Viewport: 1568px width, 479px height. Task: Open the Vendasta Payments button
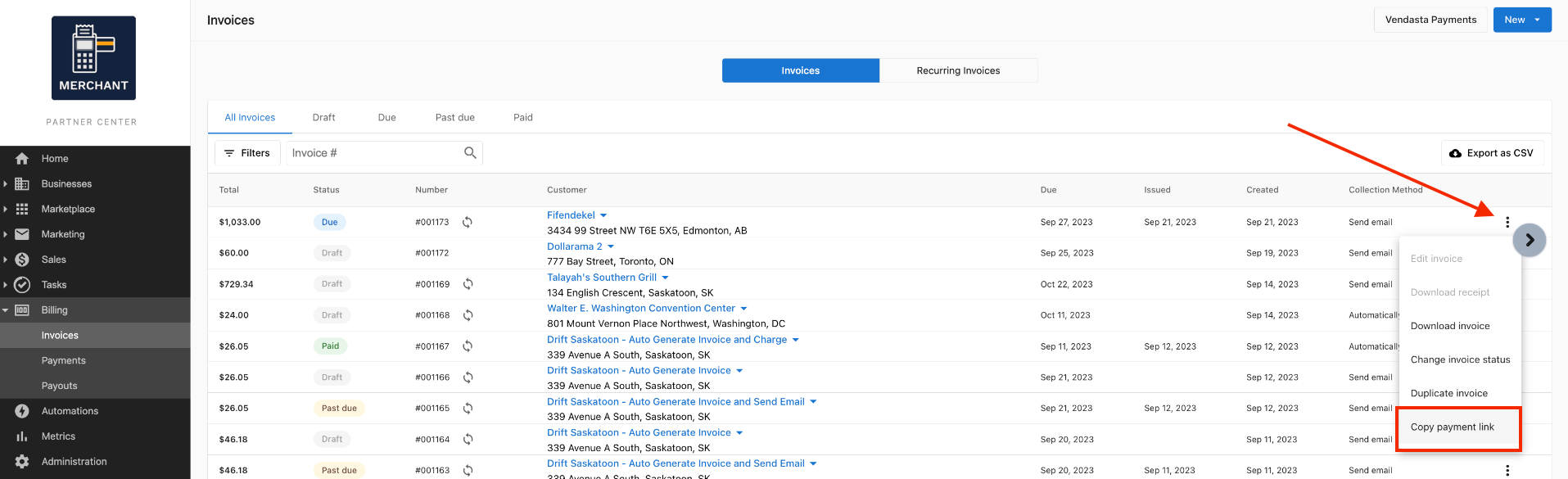tap(1430, 20)
